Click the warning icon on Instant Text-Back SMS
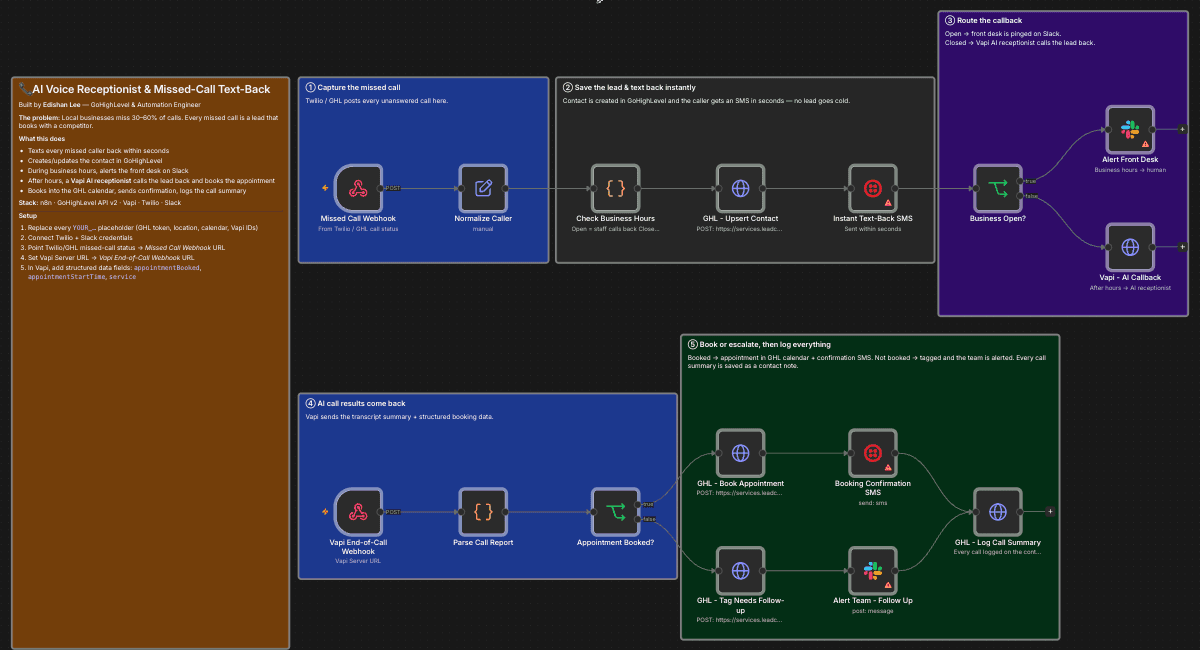Viewport: 1200px width, 650px height. pos(888,202)
